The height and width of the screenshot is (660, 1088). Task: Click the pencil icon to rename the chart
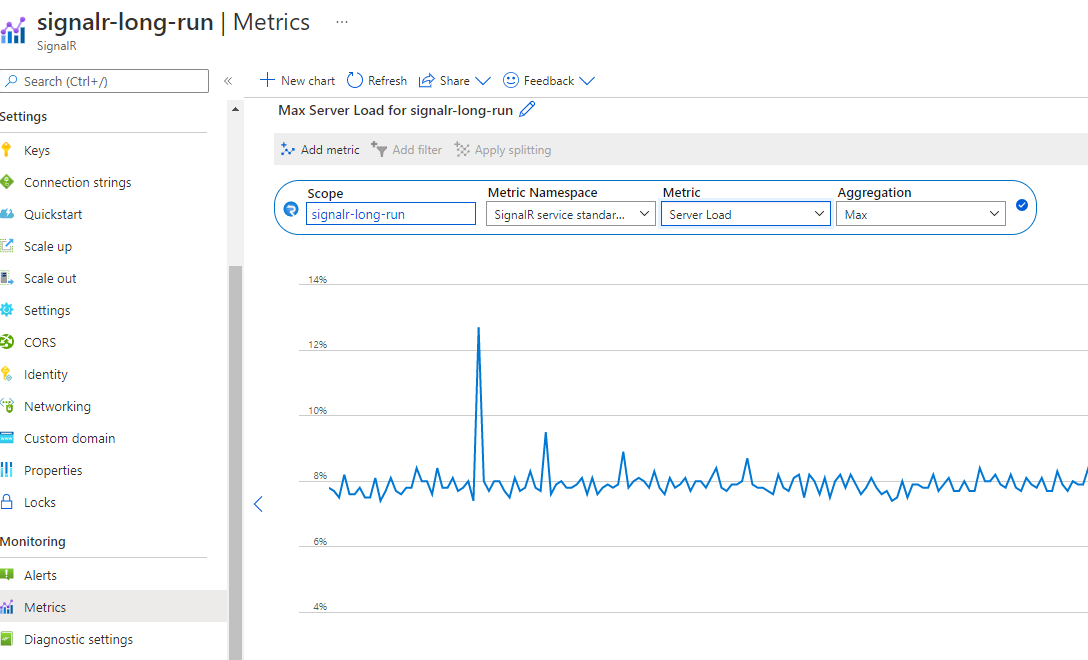click(526, 111)
